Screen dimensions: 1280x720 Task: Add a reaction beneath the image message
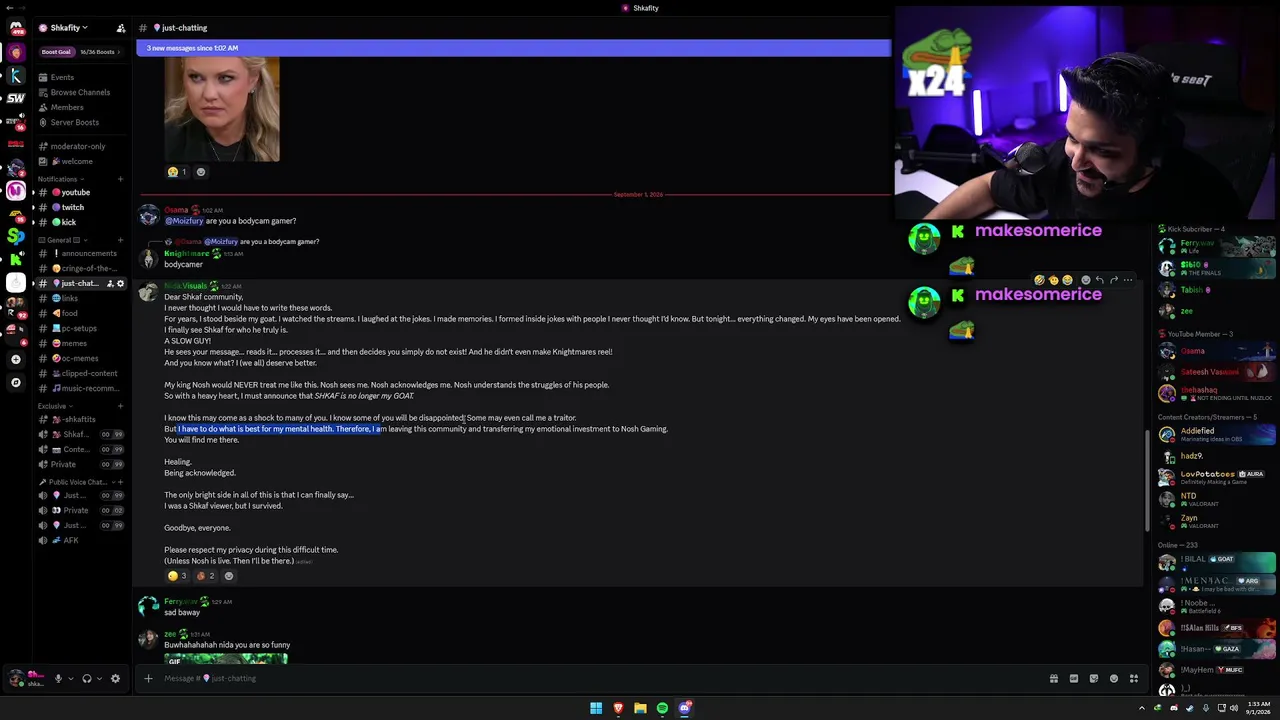click(x=201, y=172)
